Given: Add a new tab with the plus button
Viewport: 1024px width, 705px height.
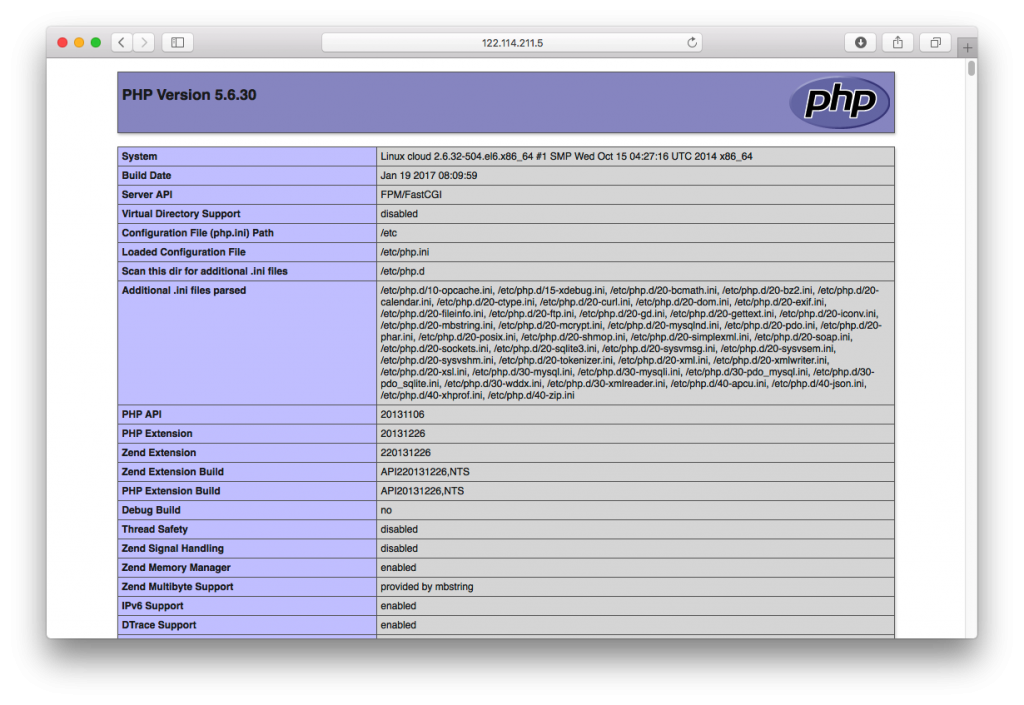Looking at the screenshot, I should (x=967, y=48).
